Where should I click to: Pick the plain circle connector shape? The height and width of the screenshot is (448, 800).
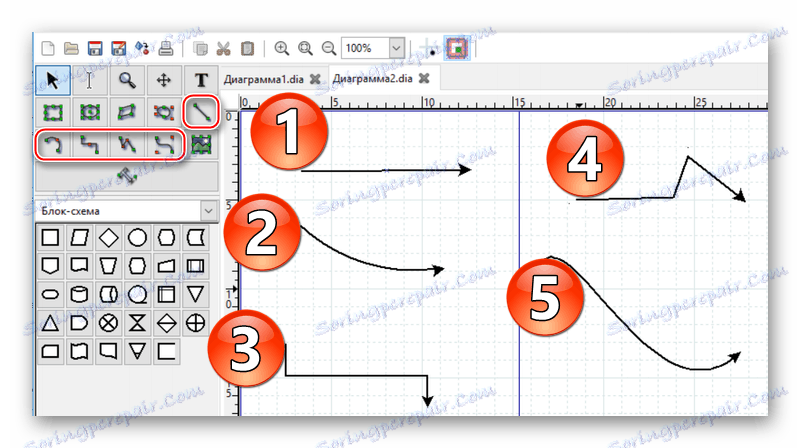tap(137, 237)
